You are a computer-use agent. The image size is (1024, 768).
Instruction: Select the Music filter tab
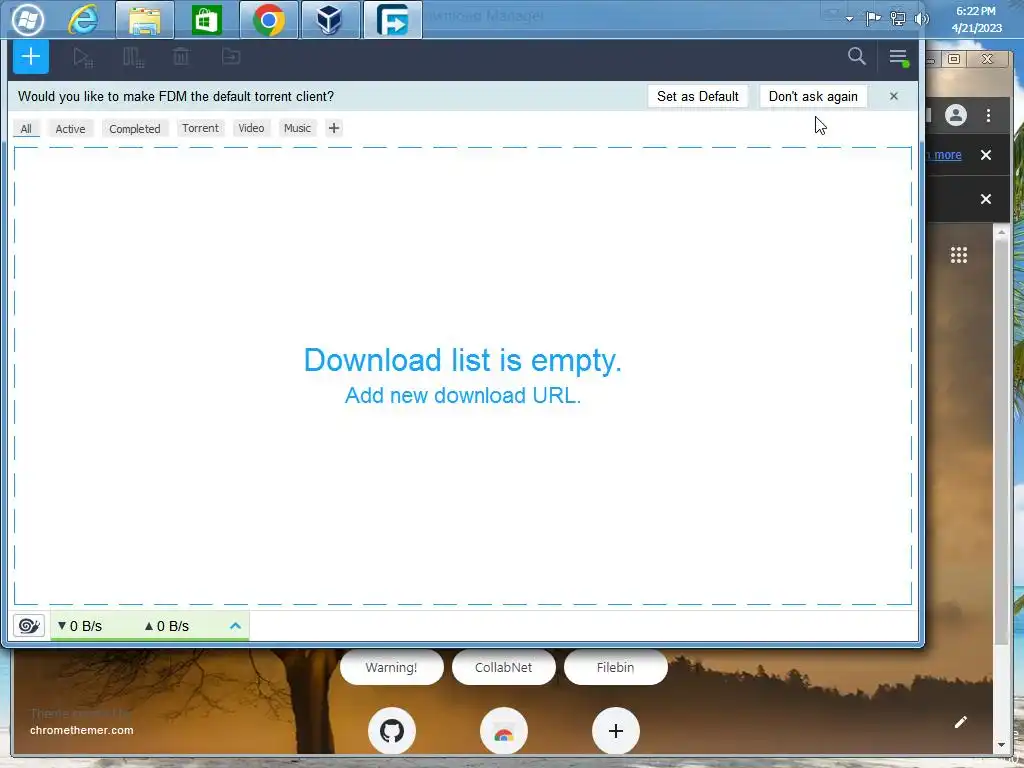[297, 128]
